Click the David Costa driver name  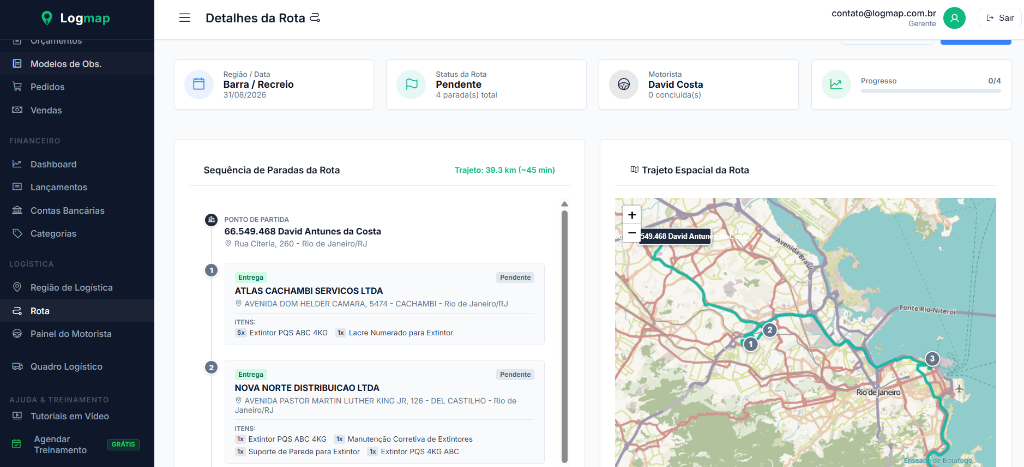(675, 84)
